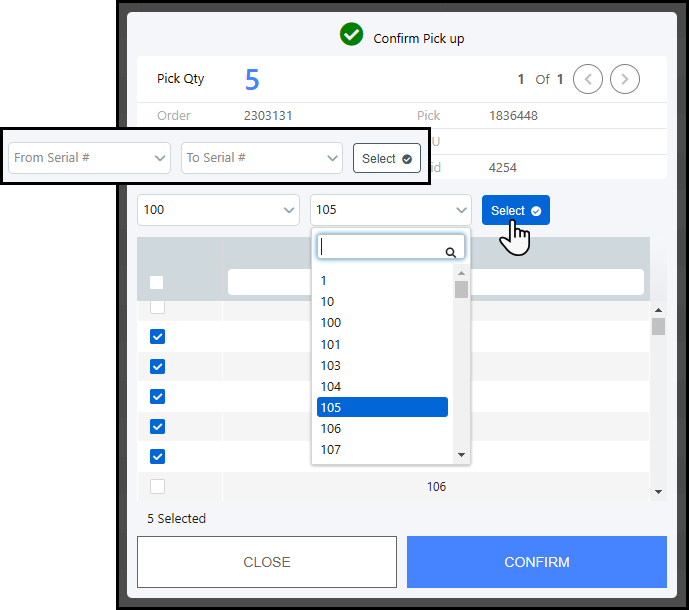Click the green Confirm Pick up checkmark
Image resolution: width=689 pixels, height=610 pixels.
coord(351,35)
